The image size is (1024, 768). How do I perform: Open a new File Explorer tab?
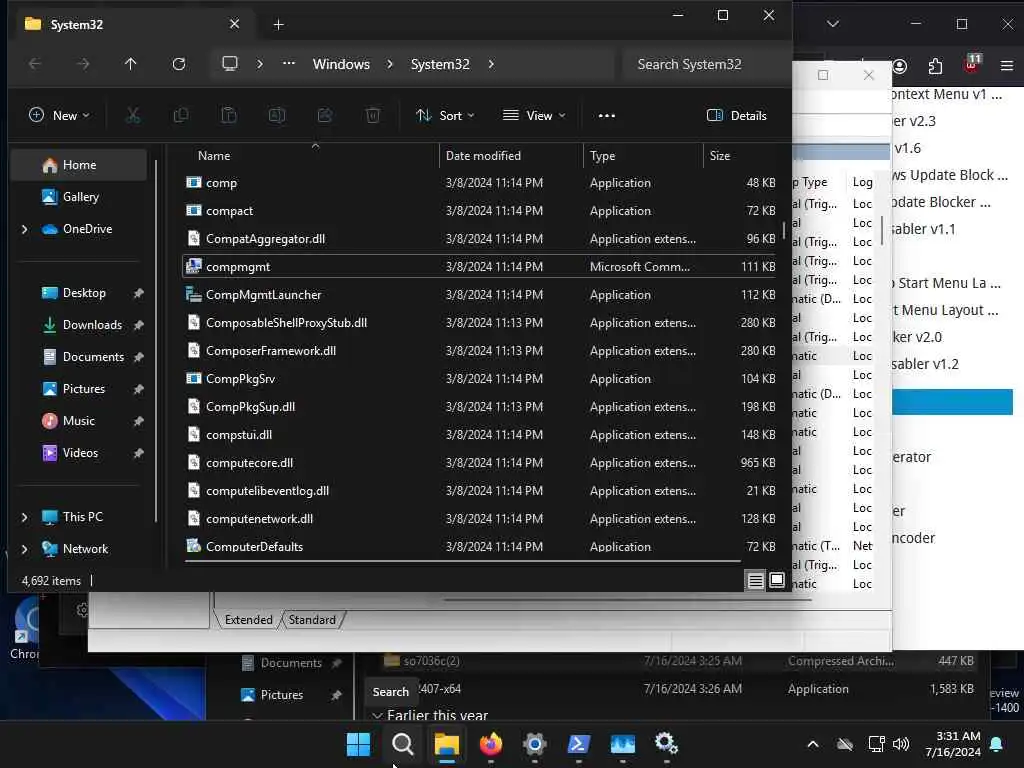pos(278,25)
